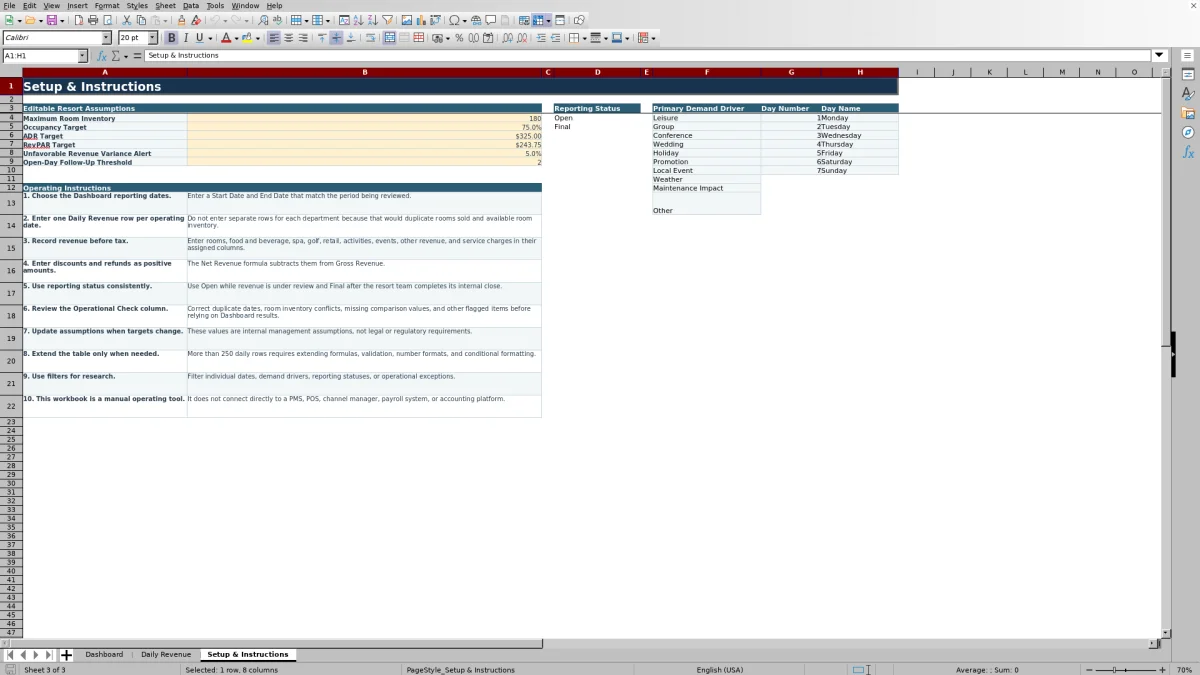Open the Format menu
The width and height of the screenshot is (1200, 675).
[x=106, y=6]
